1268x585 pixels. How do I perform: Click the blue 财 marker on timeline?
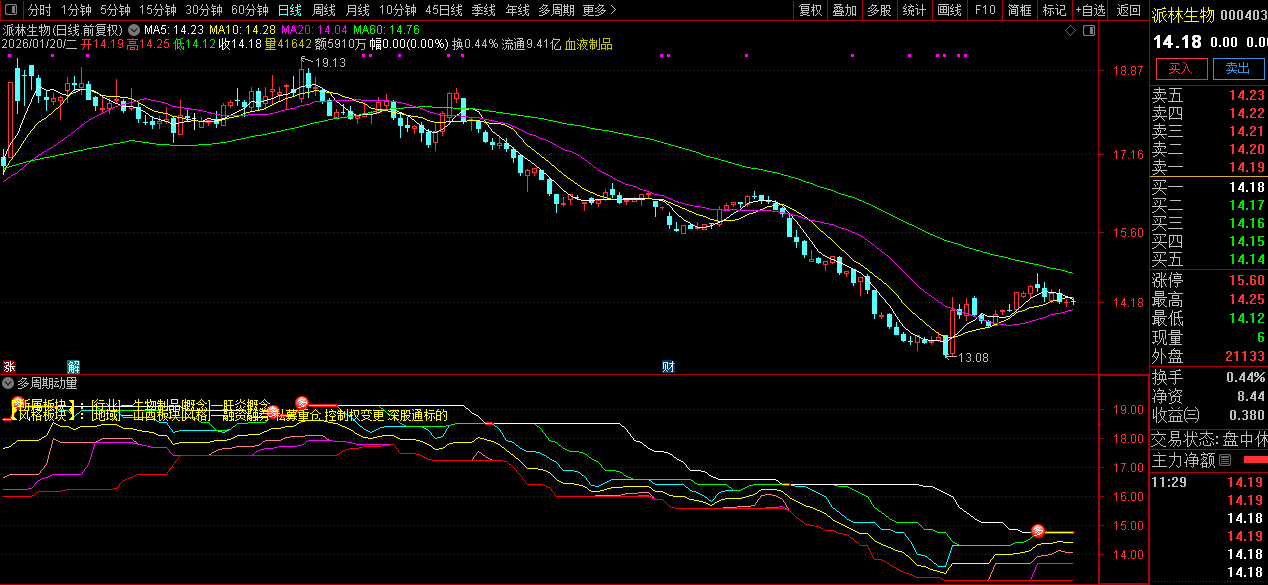(667, 366)
